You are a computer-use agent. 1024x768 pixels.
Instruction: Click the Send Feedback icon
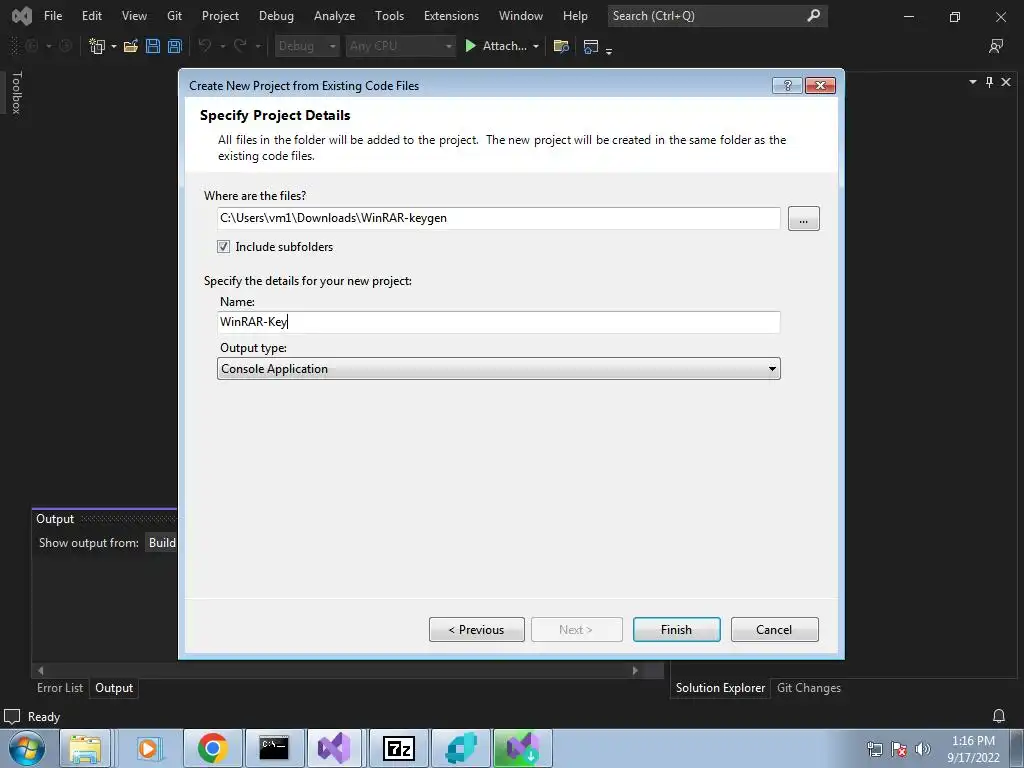[x=996, y=46]
